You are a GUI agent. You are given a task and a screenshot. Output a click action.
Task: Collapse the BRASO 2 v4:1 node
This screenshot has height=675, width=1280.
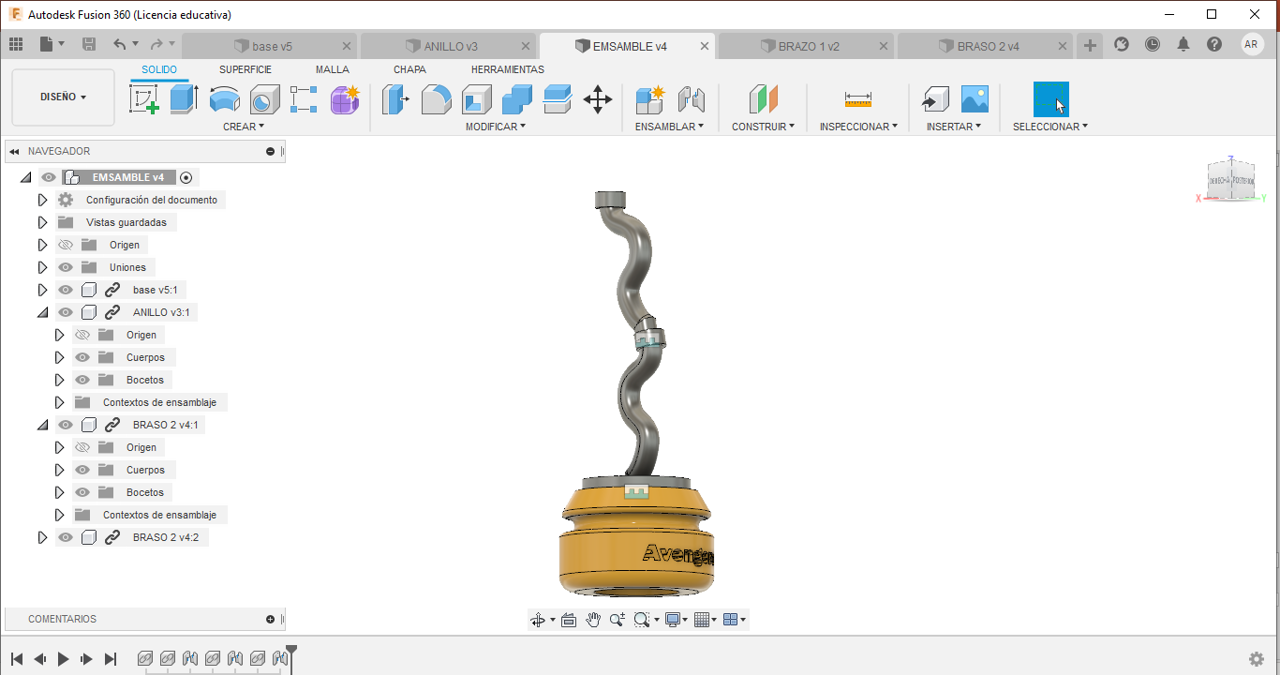[x=42, y=425]
